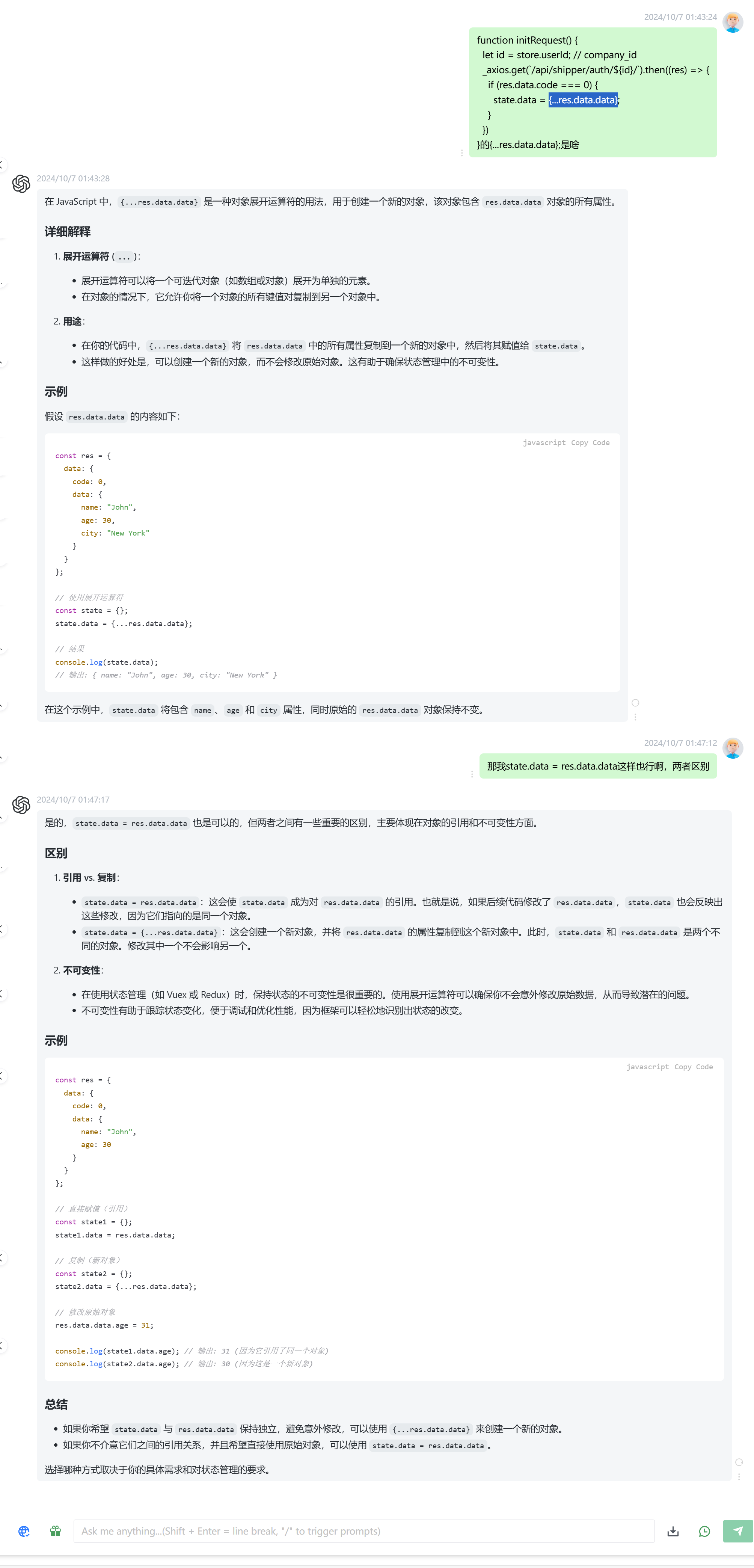Click the 详细解释 heading

point(68,231)
